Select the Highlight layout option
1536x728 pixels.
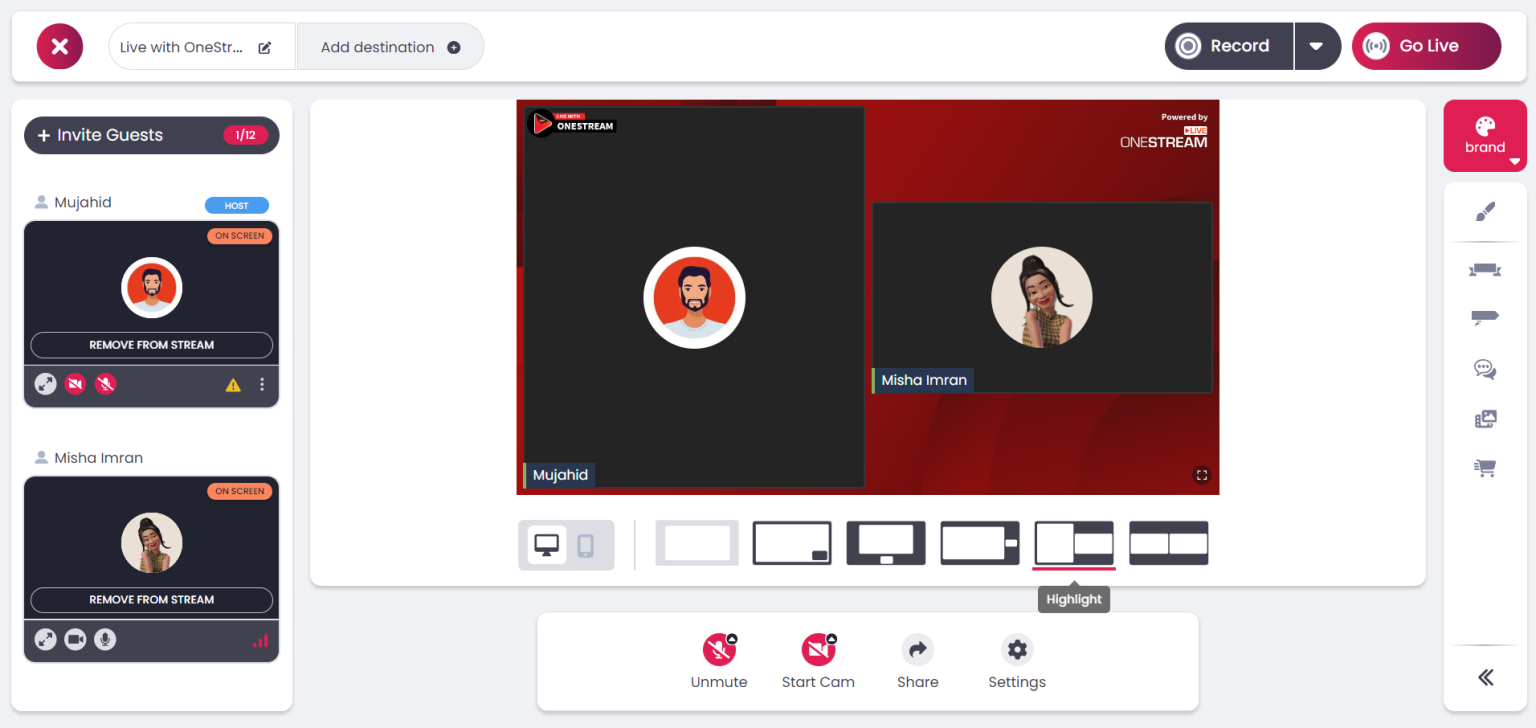1073,543
